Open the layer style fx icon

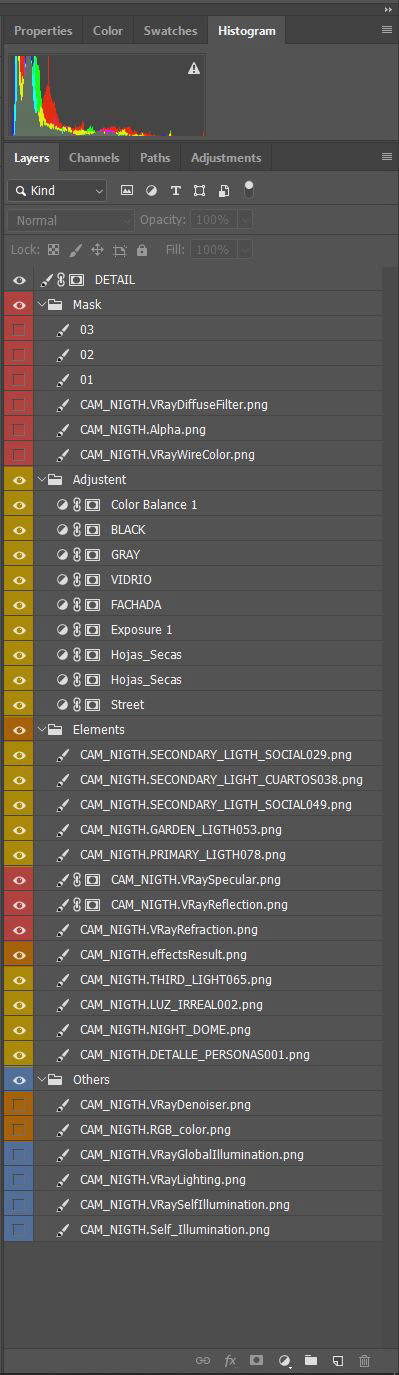(x=230, y=1361)
